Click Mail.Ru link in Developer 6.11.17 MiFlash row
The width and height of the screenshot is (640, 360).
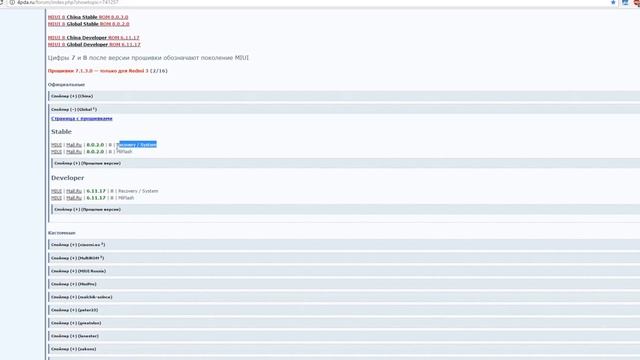pyautogui.click(x=74, y=198)
